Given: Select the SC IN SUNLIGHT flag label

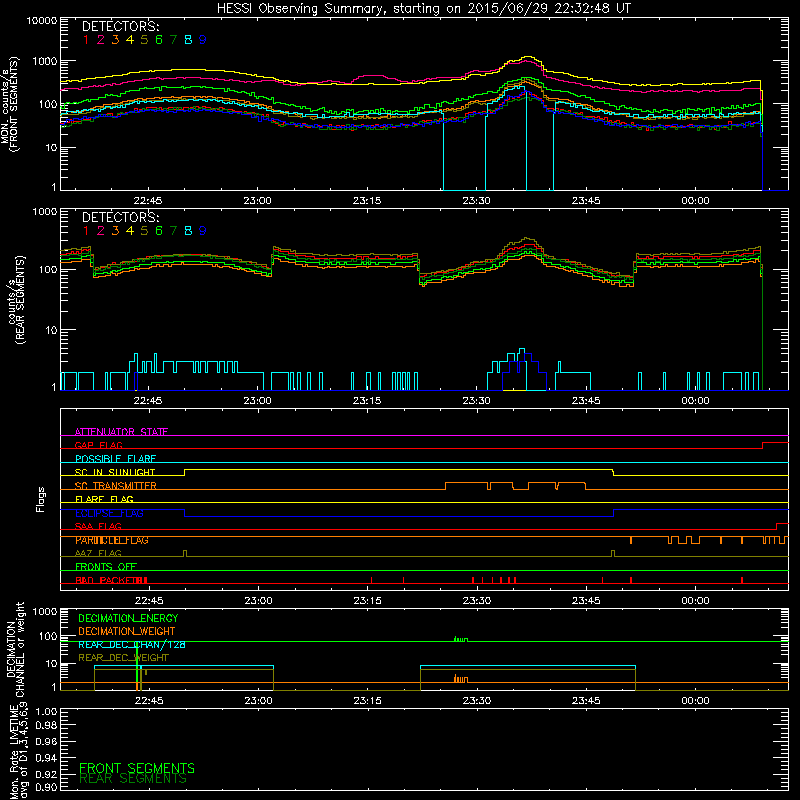Looking at the screenshot, I should [x=115, y=472].
